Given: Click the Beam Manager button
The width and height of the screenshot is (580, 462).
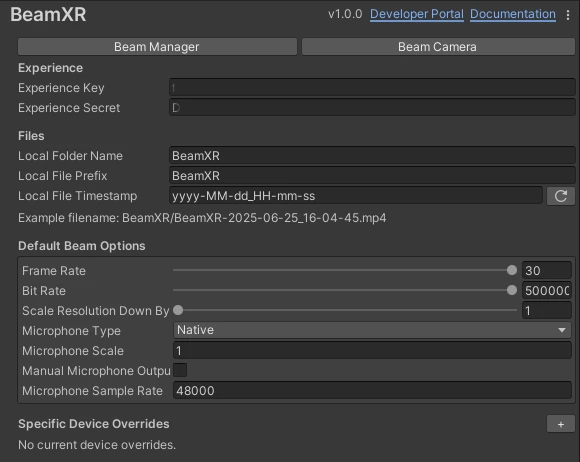Looking at the screenshot, I should (157, 47).
